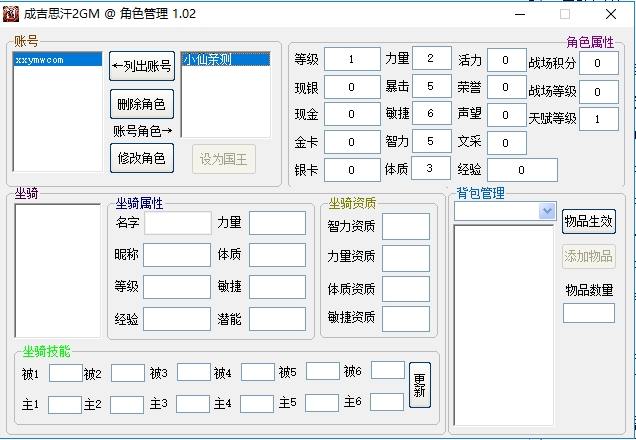Click the 主2 active skill field
This screenshot has height=440, width=636.
(127, 405)
